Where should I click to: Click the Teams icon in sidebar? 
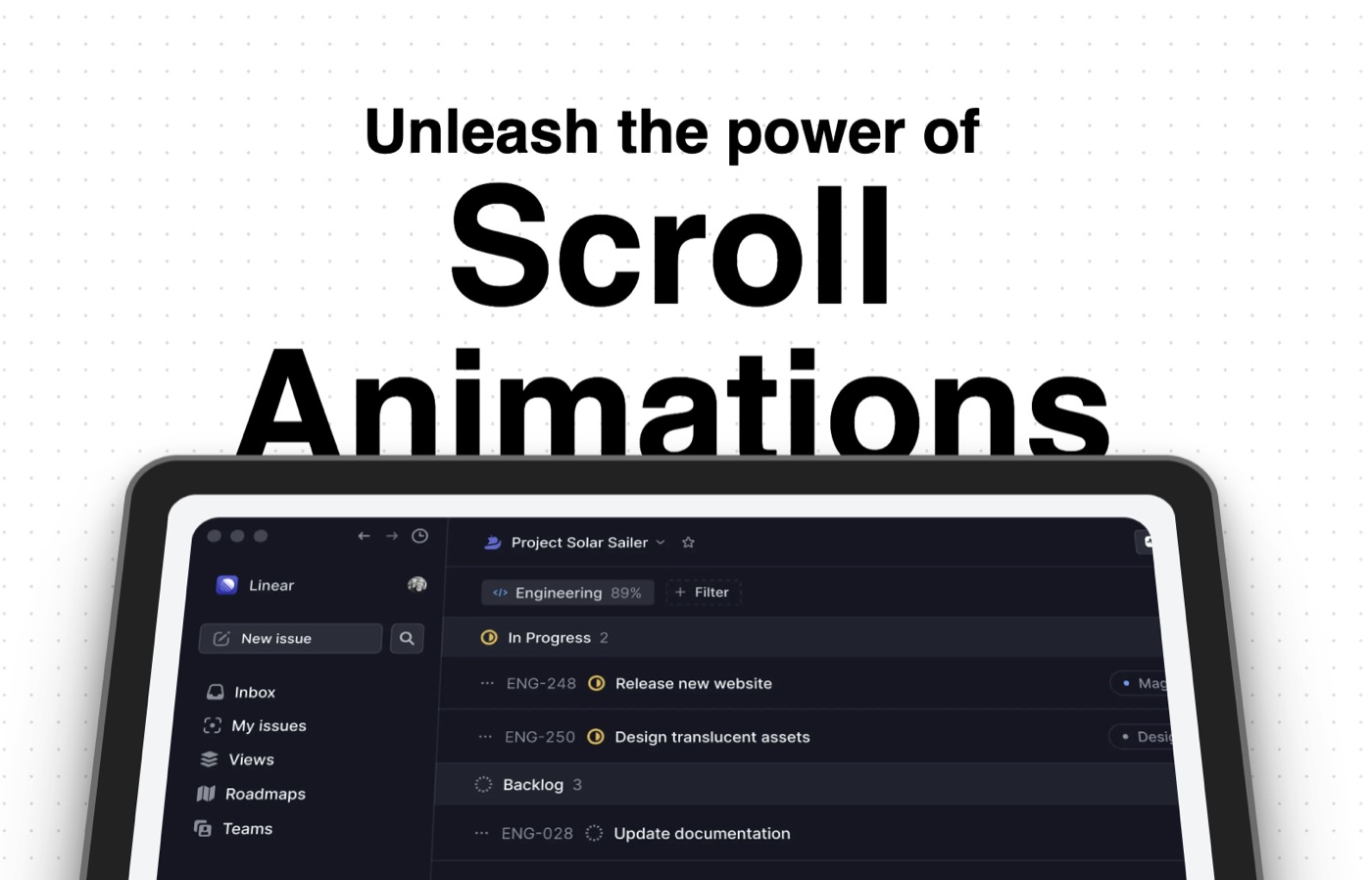[x=203, y=829]
